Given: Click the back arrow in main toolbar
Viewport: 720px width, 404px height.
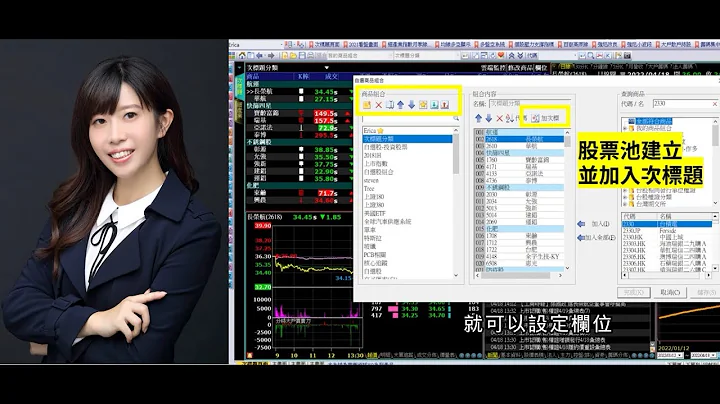Looking at the screenshot, I should [260, 56].
